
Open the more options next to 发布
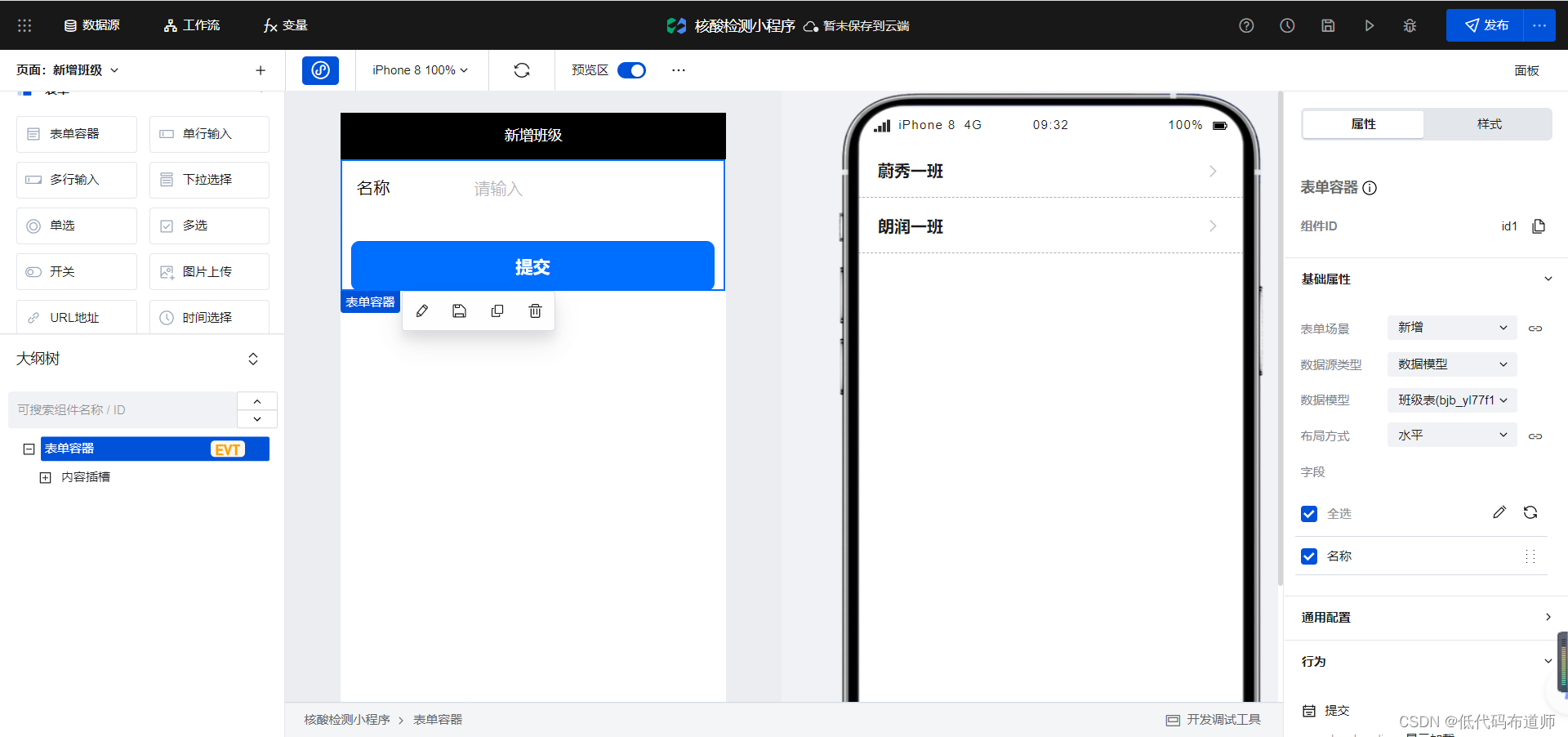click(1539, 25)
